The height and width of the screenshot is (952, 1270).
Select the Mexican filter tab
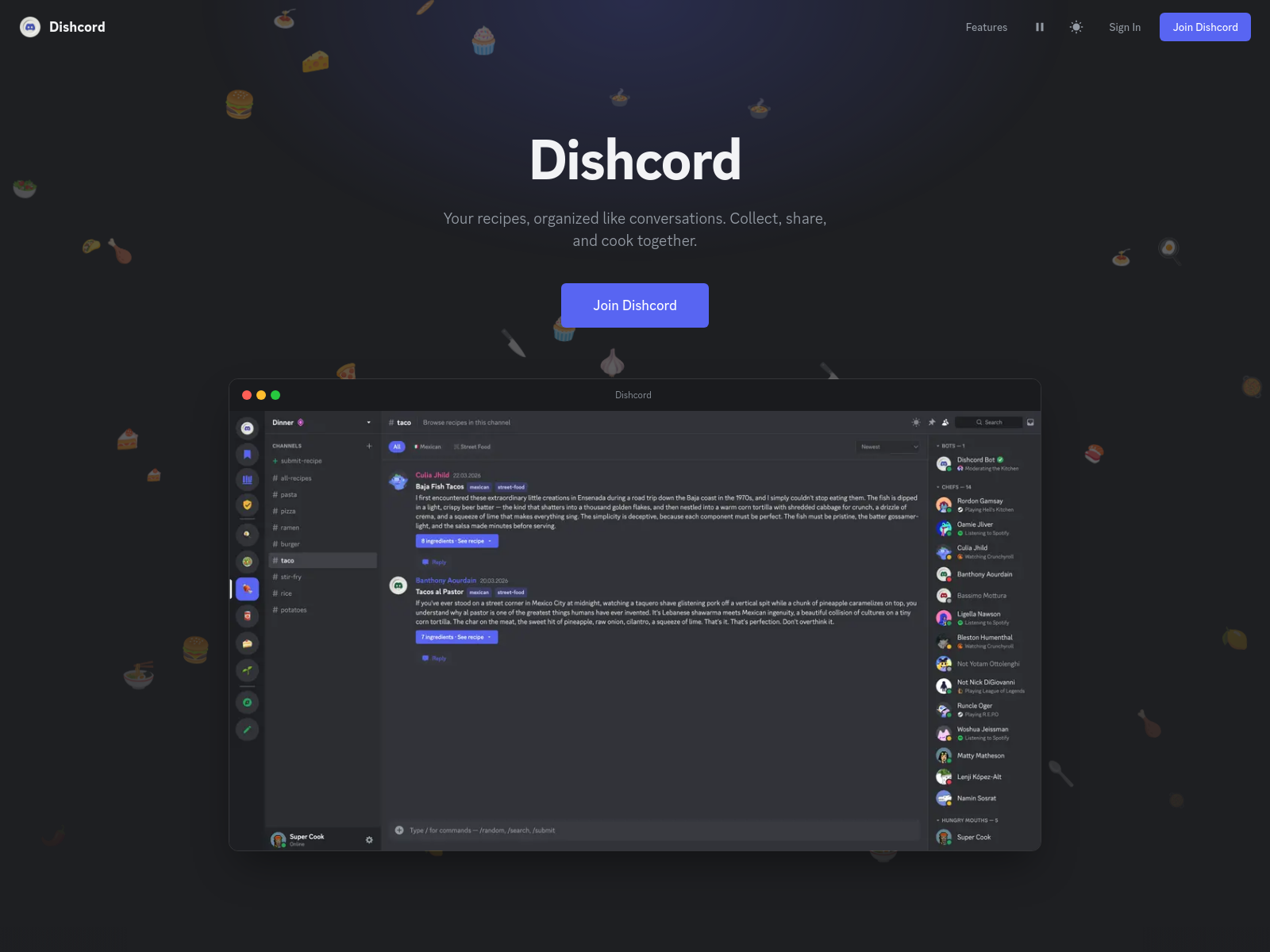click(x=428, y=447)
